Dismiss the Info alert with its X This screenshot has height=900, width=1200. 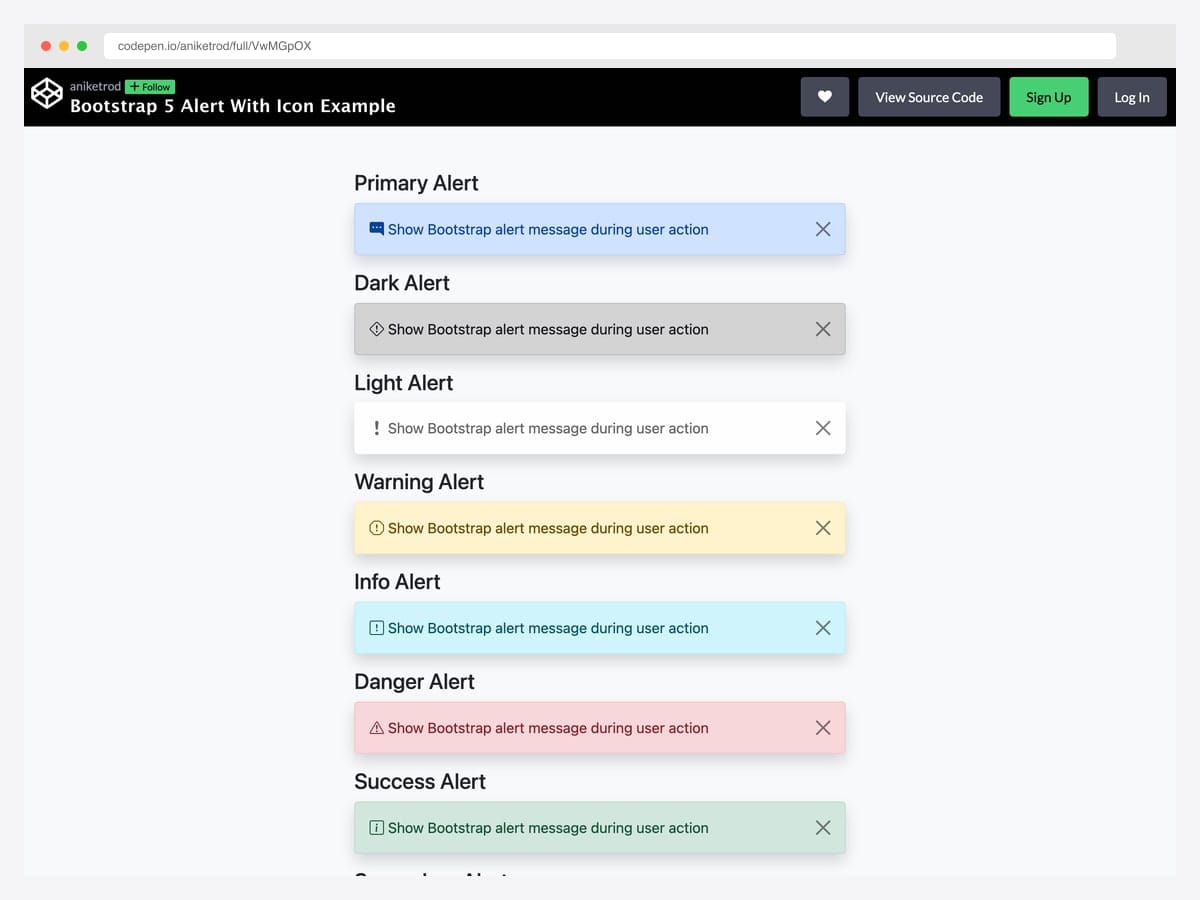pos(823,628)
